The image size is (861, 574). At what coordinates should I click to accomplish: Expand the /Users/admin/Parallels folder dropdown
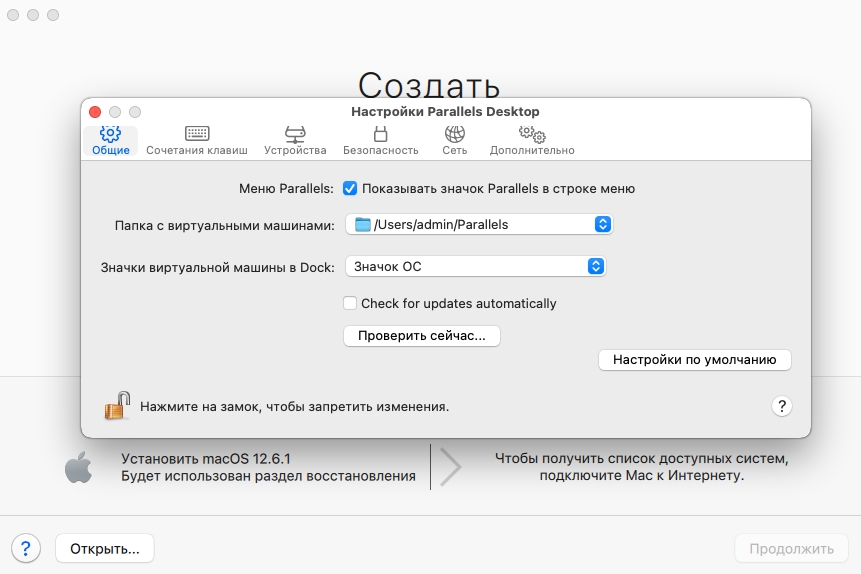pos(602,224)
